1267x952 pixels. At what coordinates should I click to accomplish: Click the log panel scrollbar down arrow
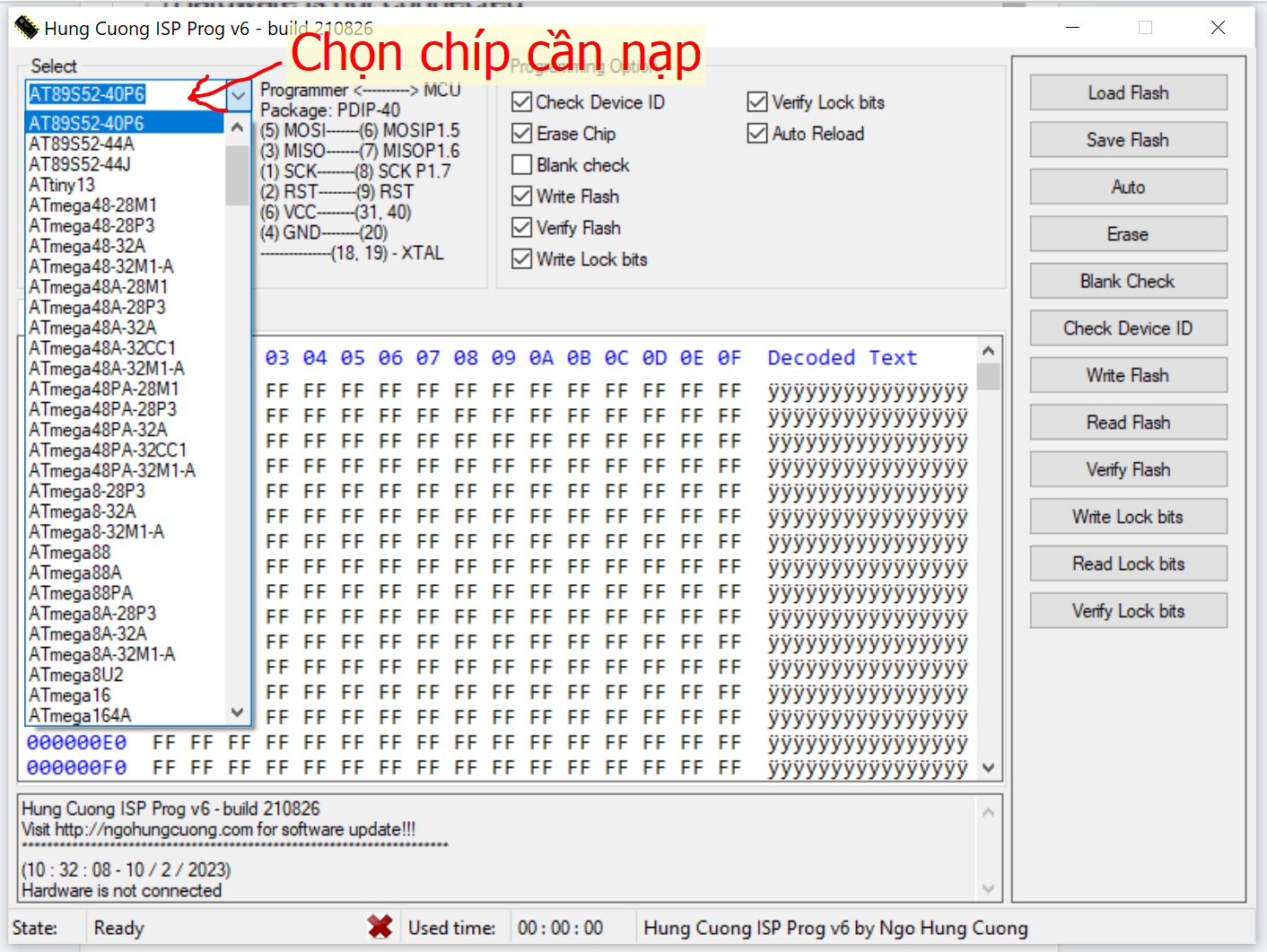point(988,889)
